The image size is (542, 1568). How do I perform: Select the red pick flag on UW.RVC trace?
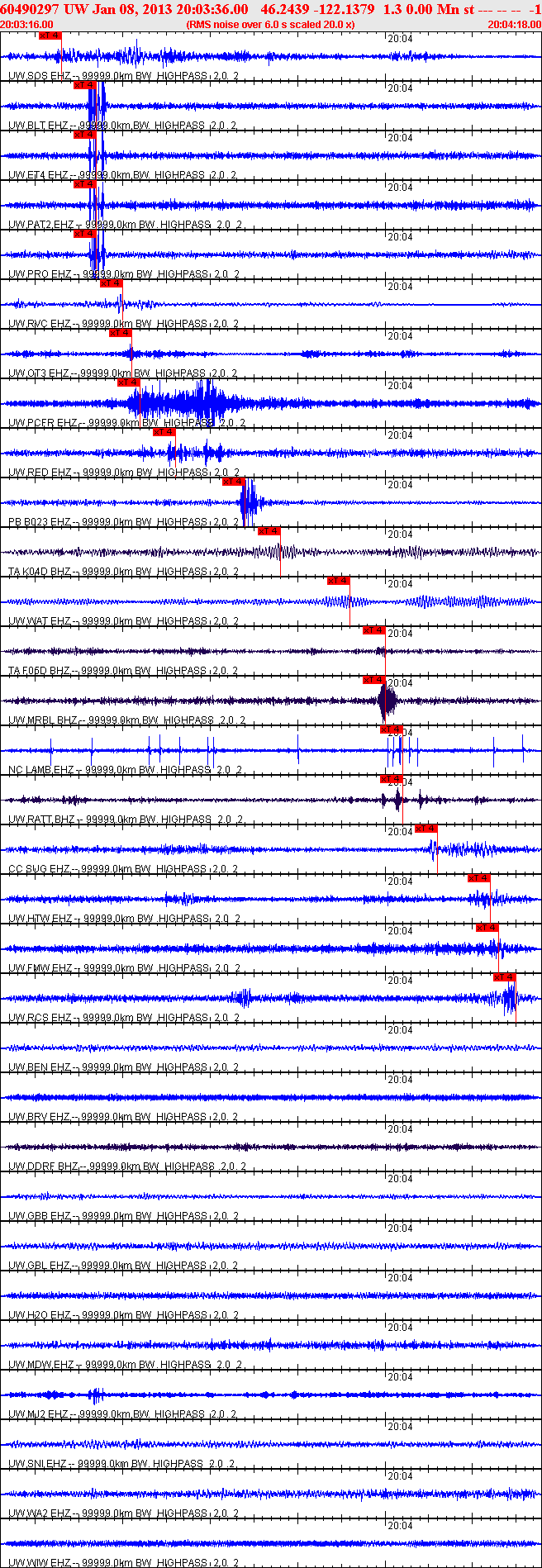111,283
